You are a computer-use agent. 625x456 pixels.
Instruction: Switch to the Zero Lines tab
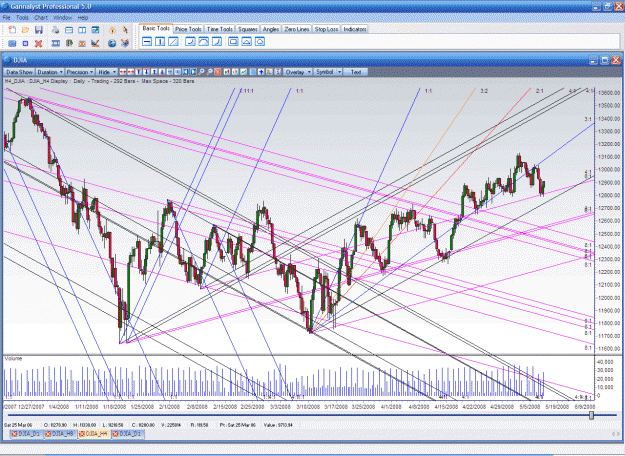(297, 29)
